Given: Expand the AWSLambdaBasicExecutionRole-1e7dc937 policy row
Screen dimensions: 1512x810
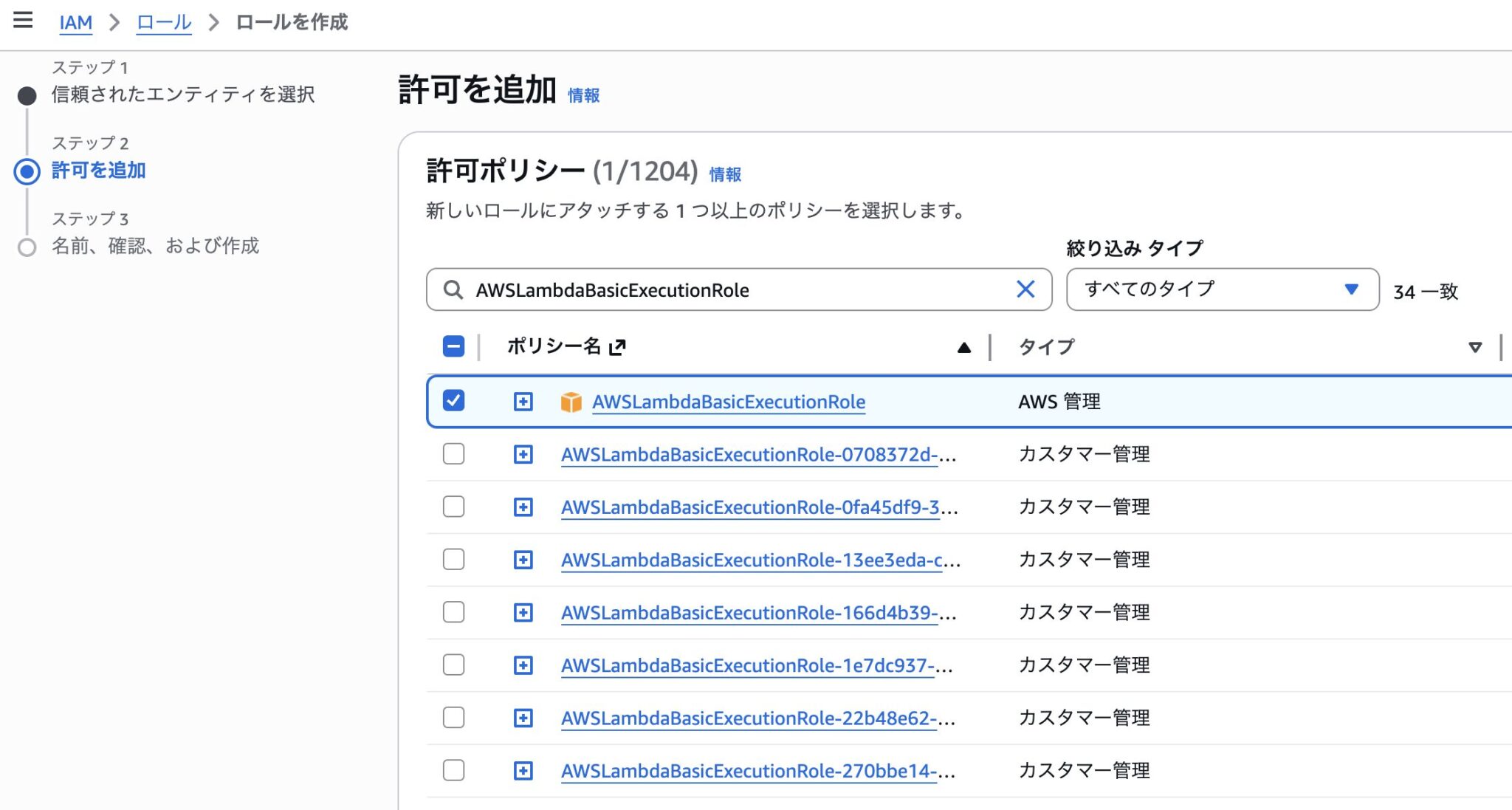Looking at the screenshot, I should (523, 665).
